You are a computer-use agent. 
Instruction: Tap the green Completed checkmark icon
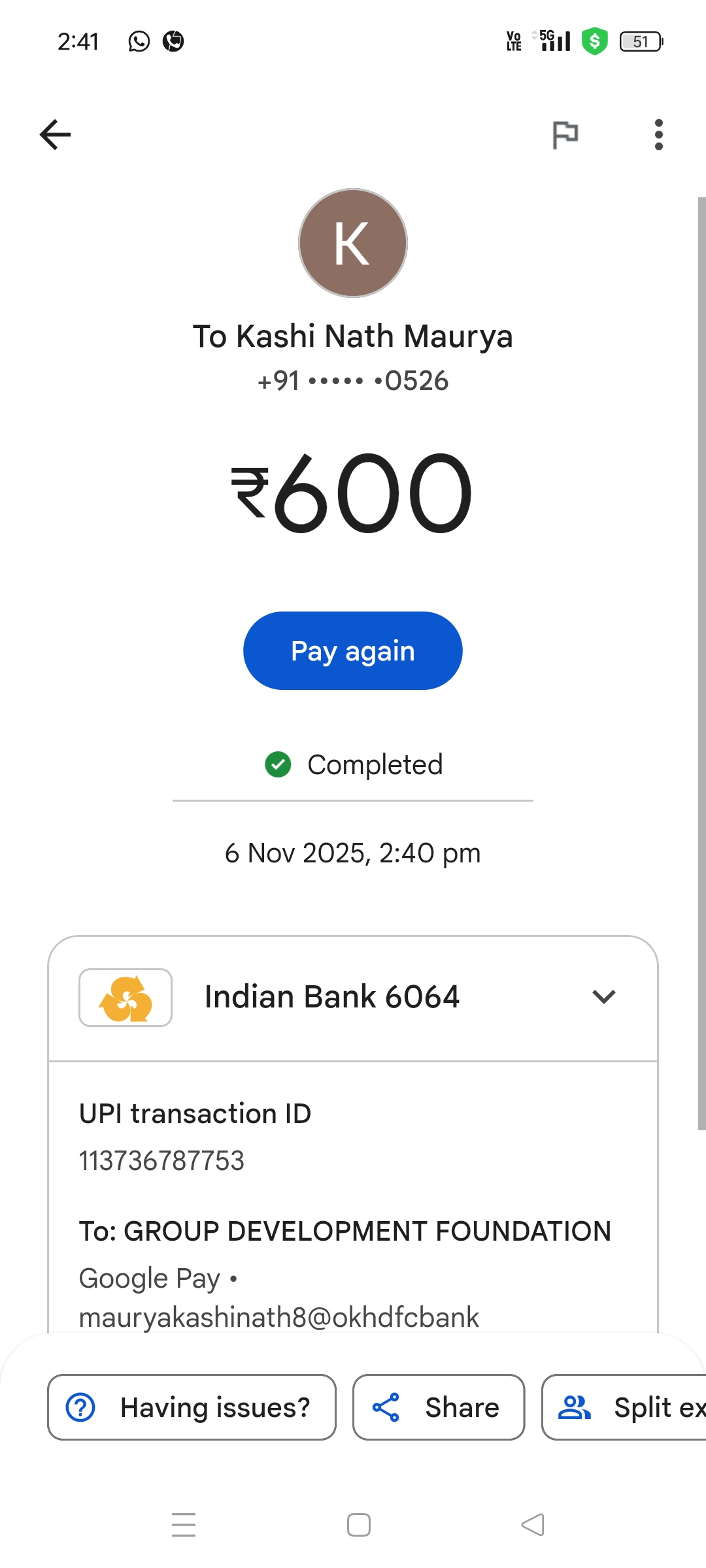coord(278,764)
